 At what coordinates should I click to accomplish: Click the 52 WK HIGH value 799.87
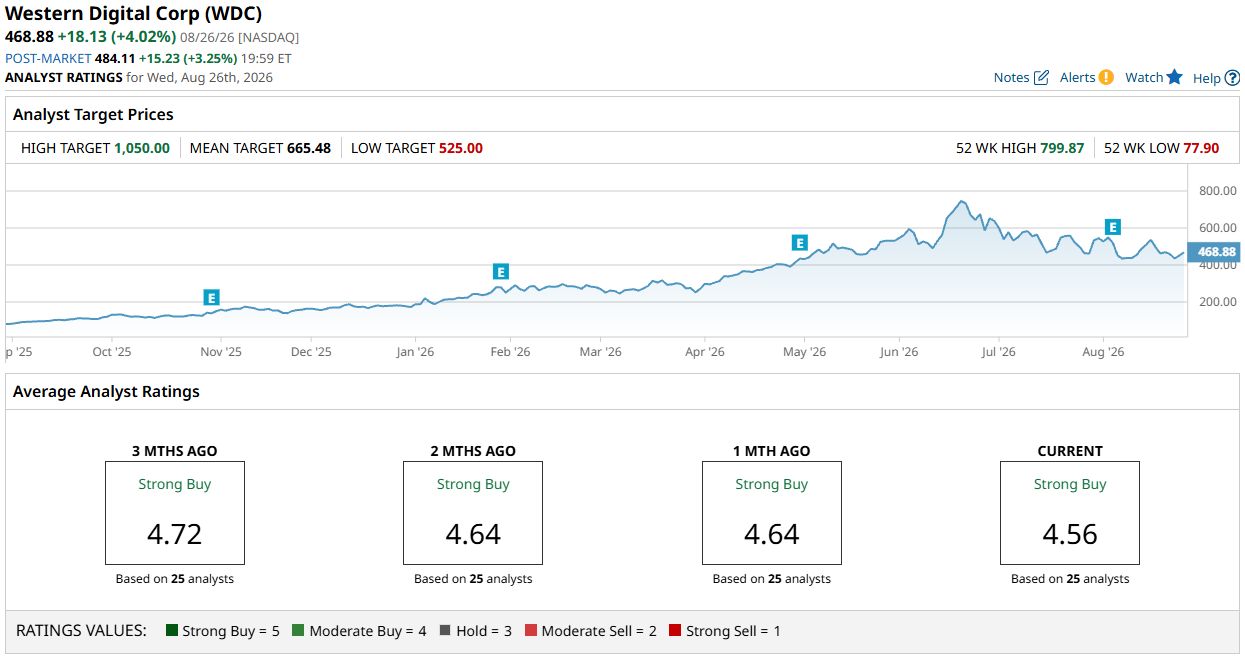[x=1062, y=148]
